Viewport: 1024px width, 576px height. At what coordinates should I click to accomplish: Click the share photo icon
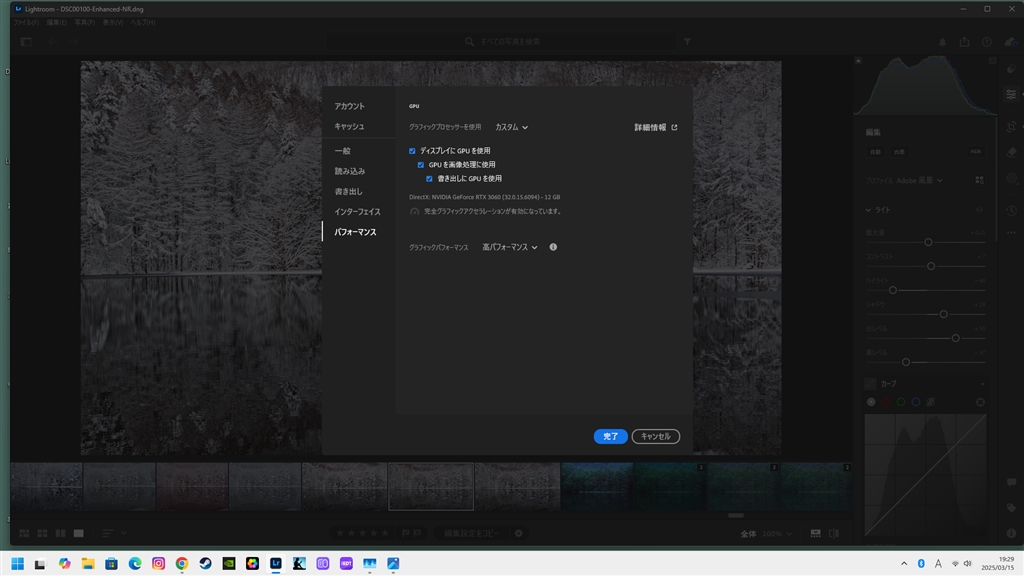click(965, 42)
